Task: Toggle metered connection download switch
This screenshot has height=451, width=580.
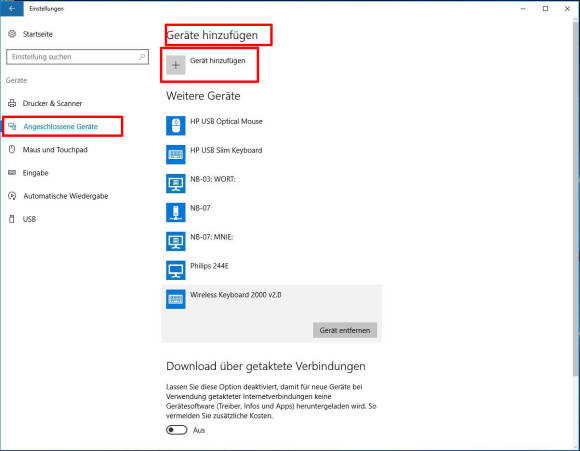Action: pyautogui.click(x=176, y=430)
